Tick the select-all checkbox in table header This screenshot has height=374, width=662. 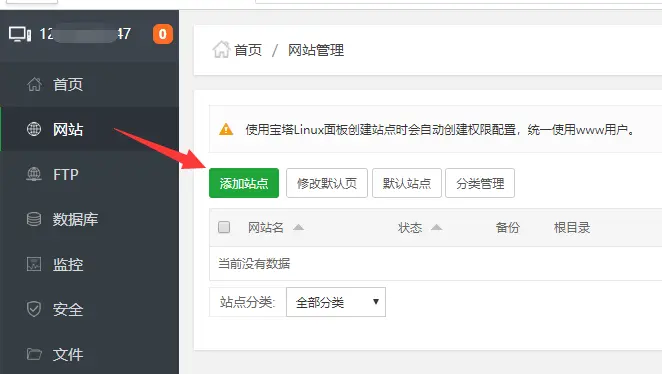click(x=224, y=227)
